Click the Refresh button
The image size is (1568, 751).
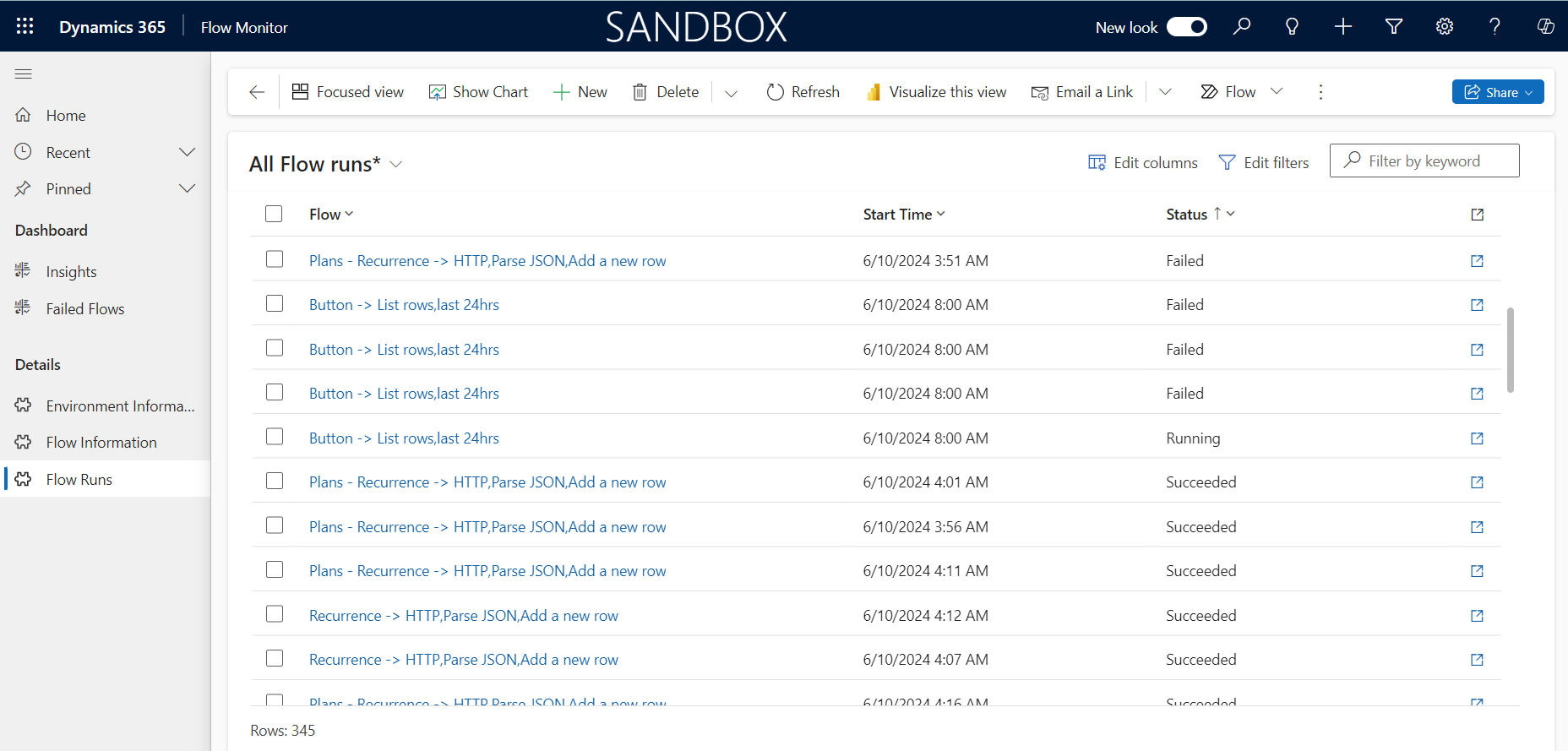803,92
